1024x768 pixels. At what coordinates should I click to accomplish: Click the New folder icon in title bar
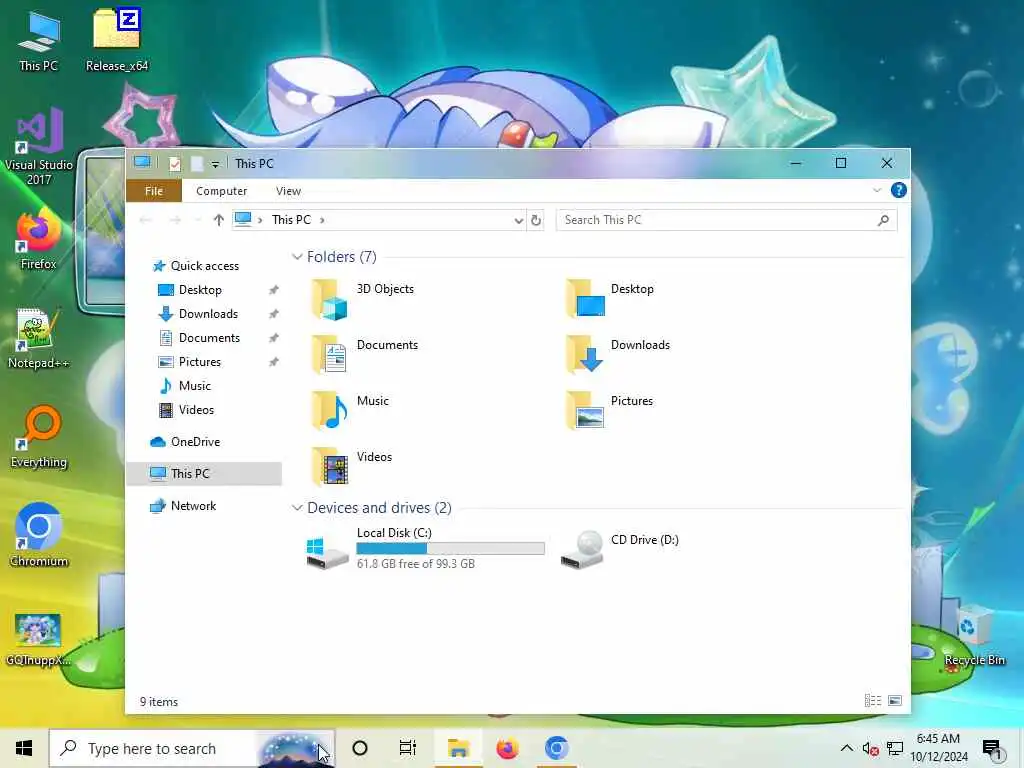pos(197,163)
